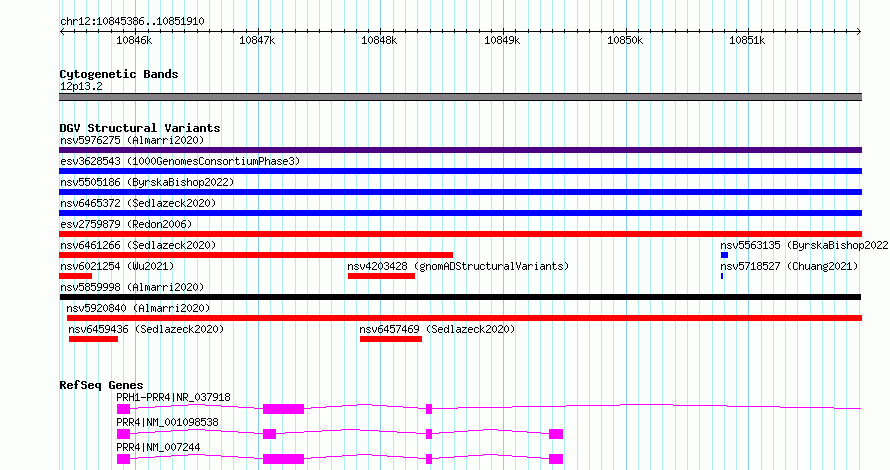Click the tiny blue nsv5718527 marker
The height and width of the screenshot is (470, 890).
pos(722,276)
